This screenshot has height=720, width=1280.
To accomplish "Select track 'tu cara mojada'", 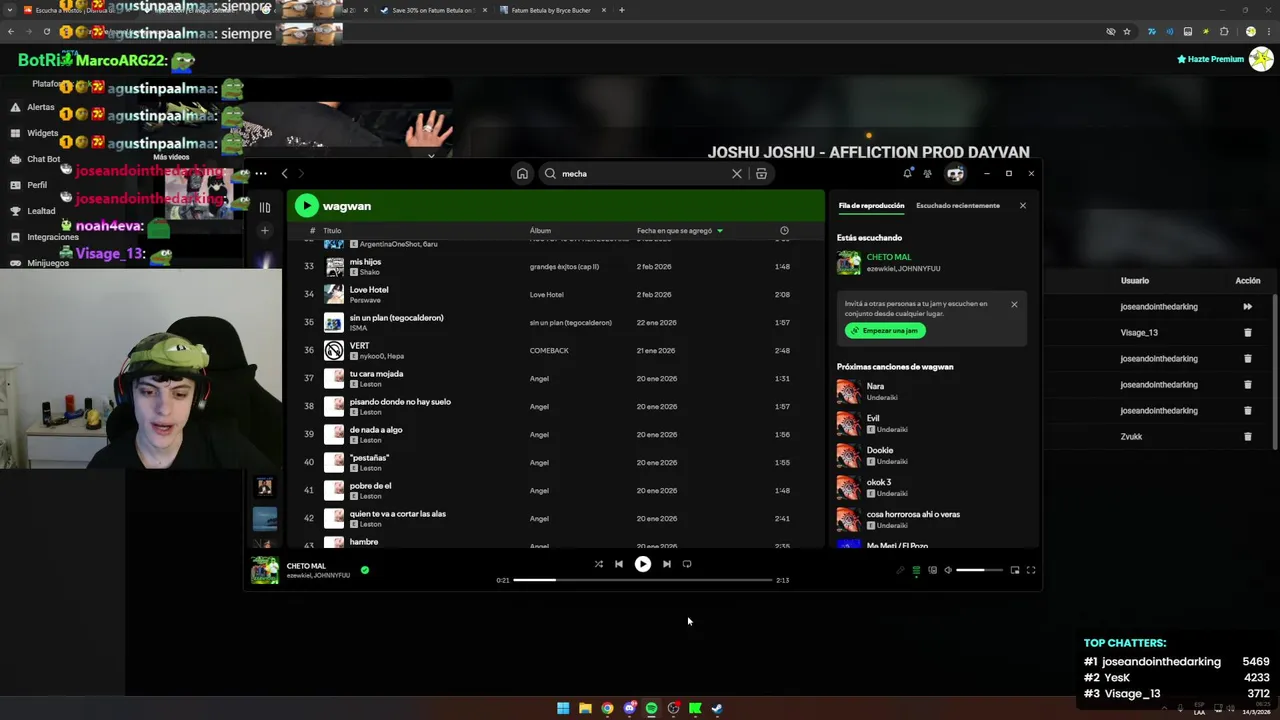I will 558,379.
